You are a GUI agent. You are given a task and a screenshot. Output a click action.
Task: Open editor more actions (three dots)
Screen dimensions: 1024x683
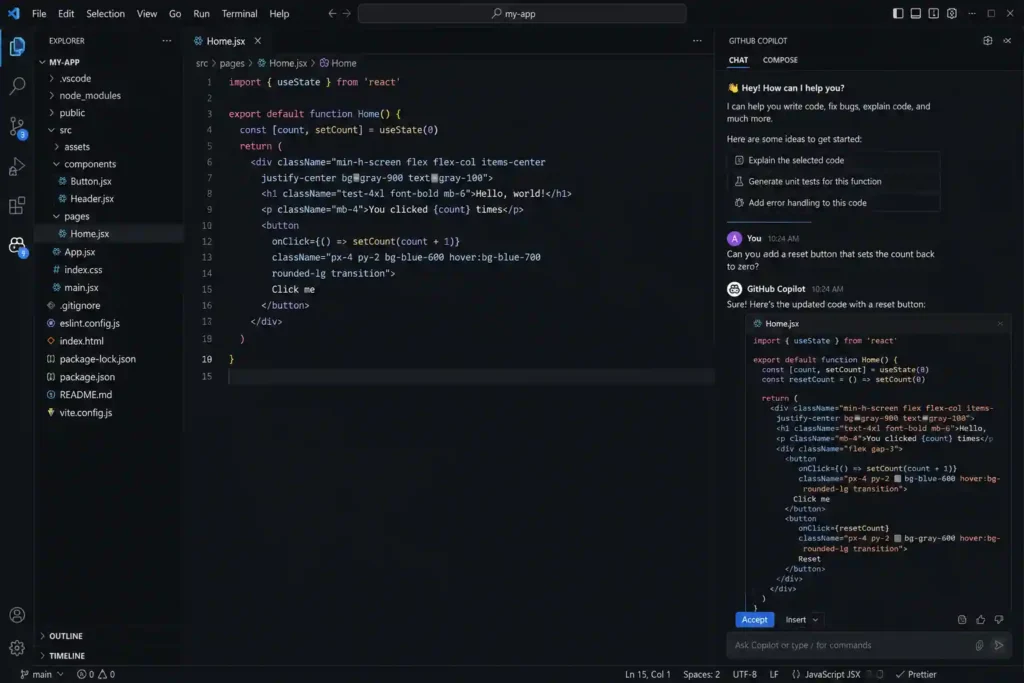point(697,40)
